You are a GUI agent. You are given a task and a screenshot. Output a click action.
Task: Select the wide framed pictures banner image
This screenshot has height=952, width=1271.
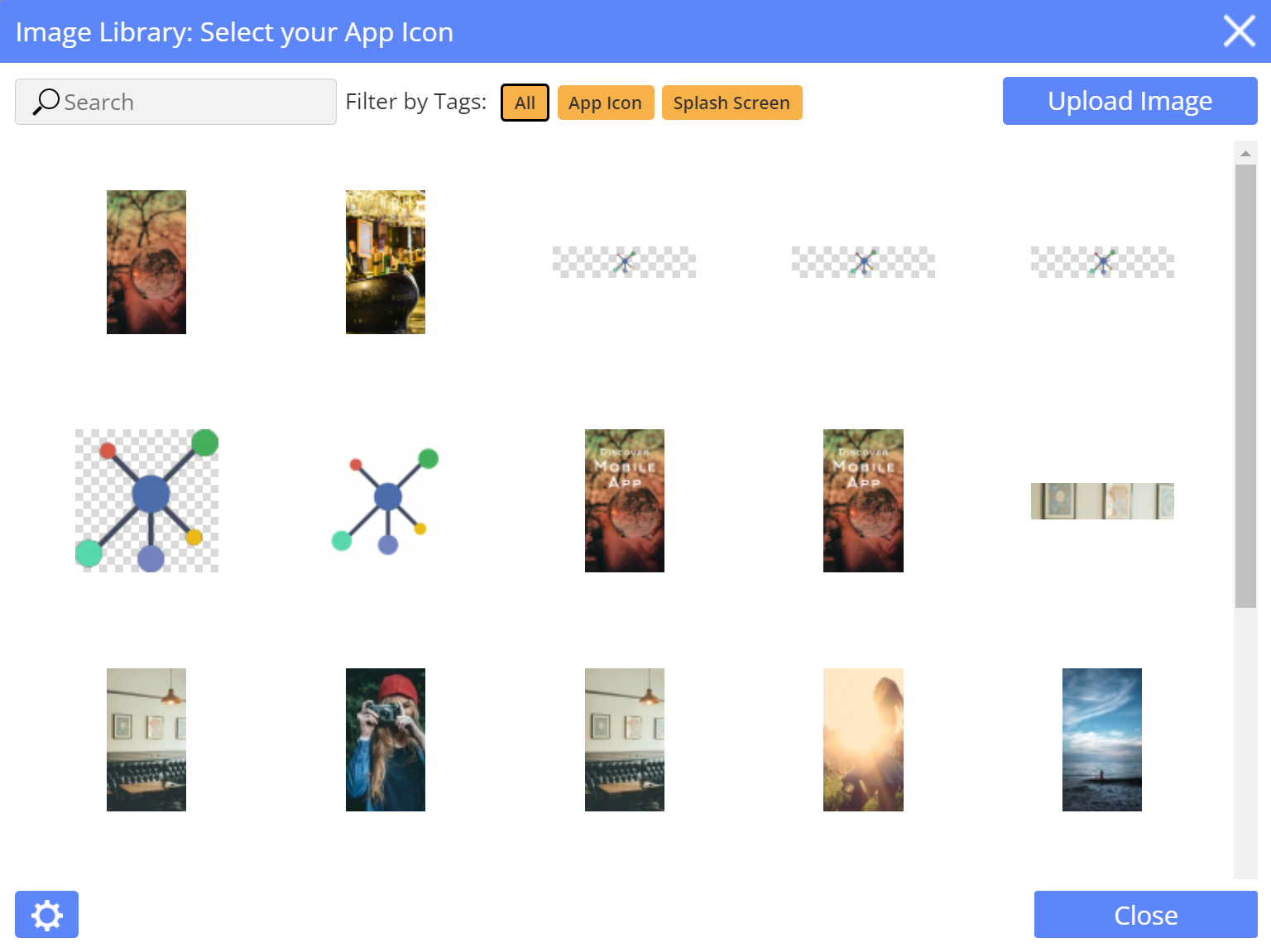[1101, 501]
